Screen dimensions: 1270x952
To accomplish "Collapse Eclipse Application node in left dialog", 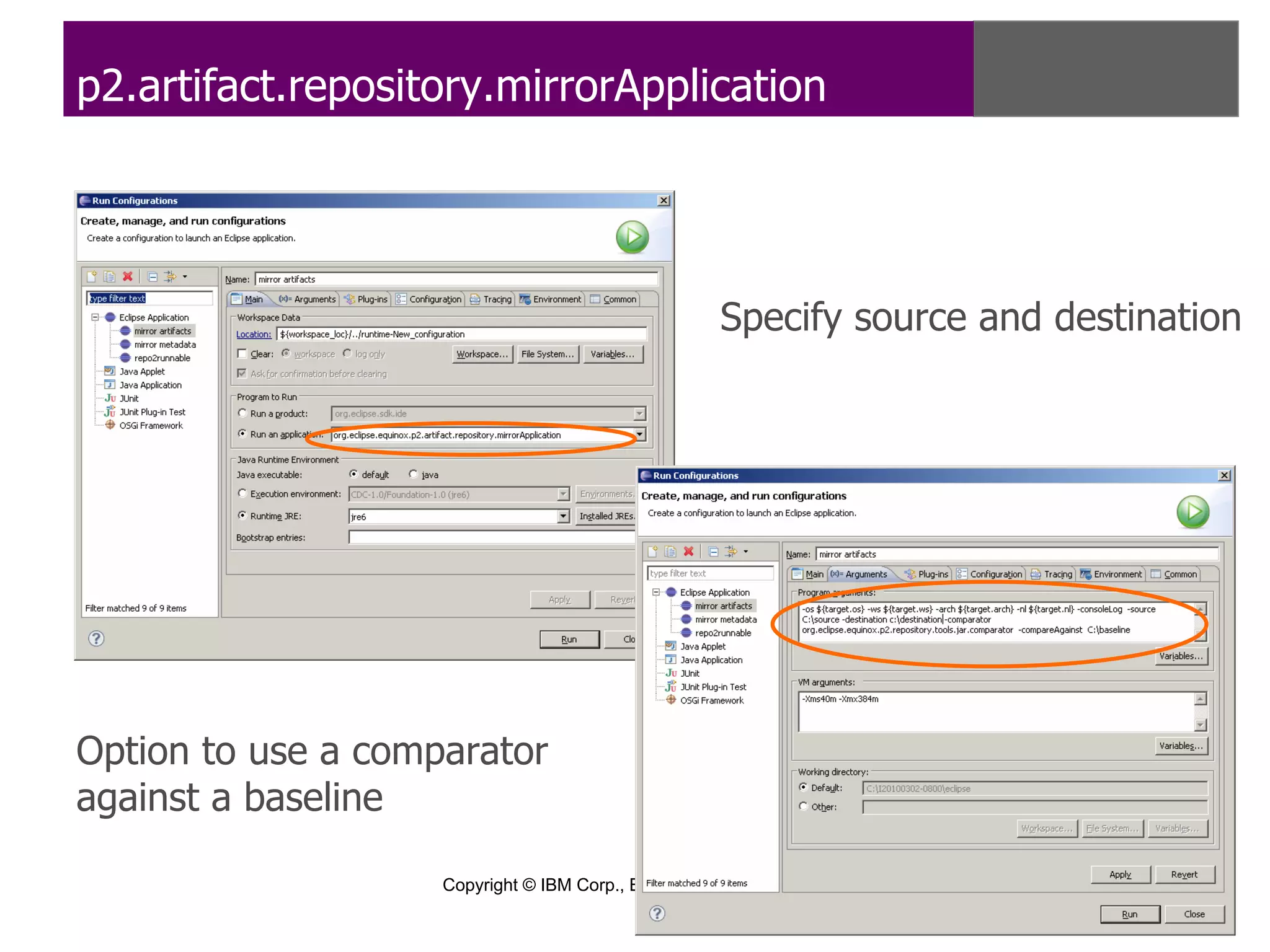I will tap(95, 317).
